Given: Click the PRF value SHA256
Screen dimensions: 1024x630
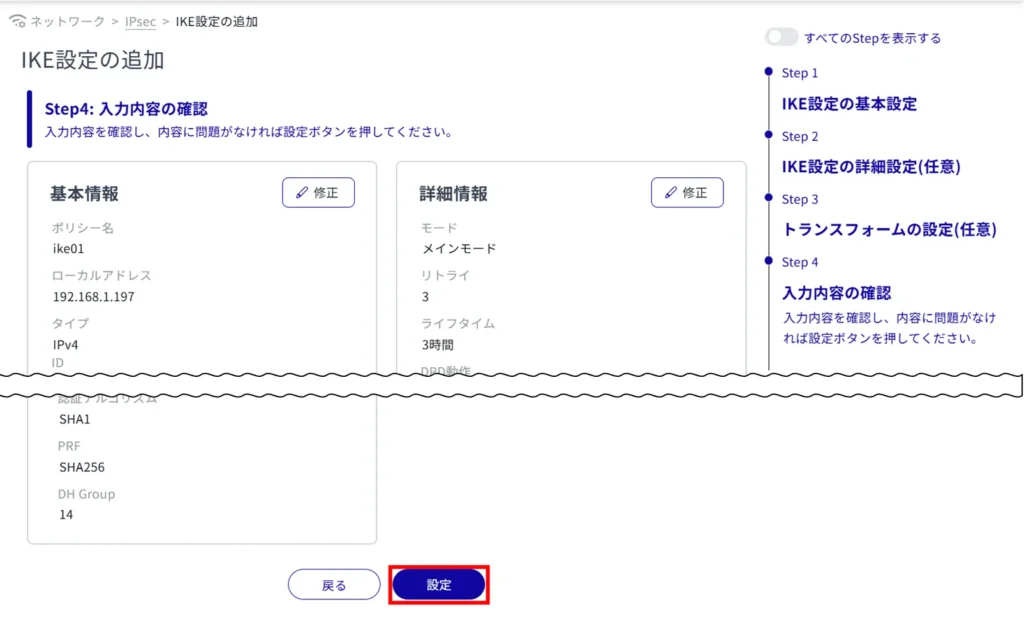Looking at the screenshot, I should 81,467.
